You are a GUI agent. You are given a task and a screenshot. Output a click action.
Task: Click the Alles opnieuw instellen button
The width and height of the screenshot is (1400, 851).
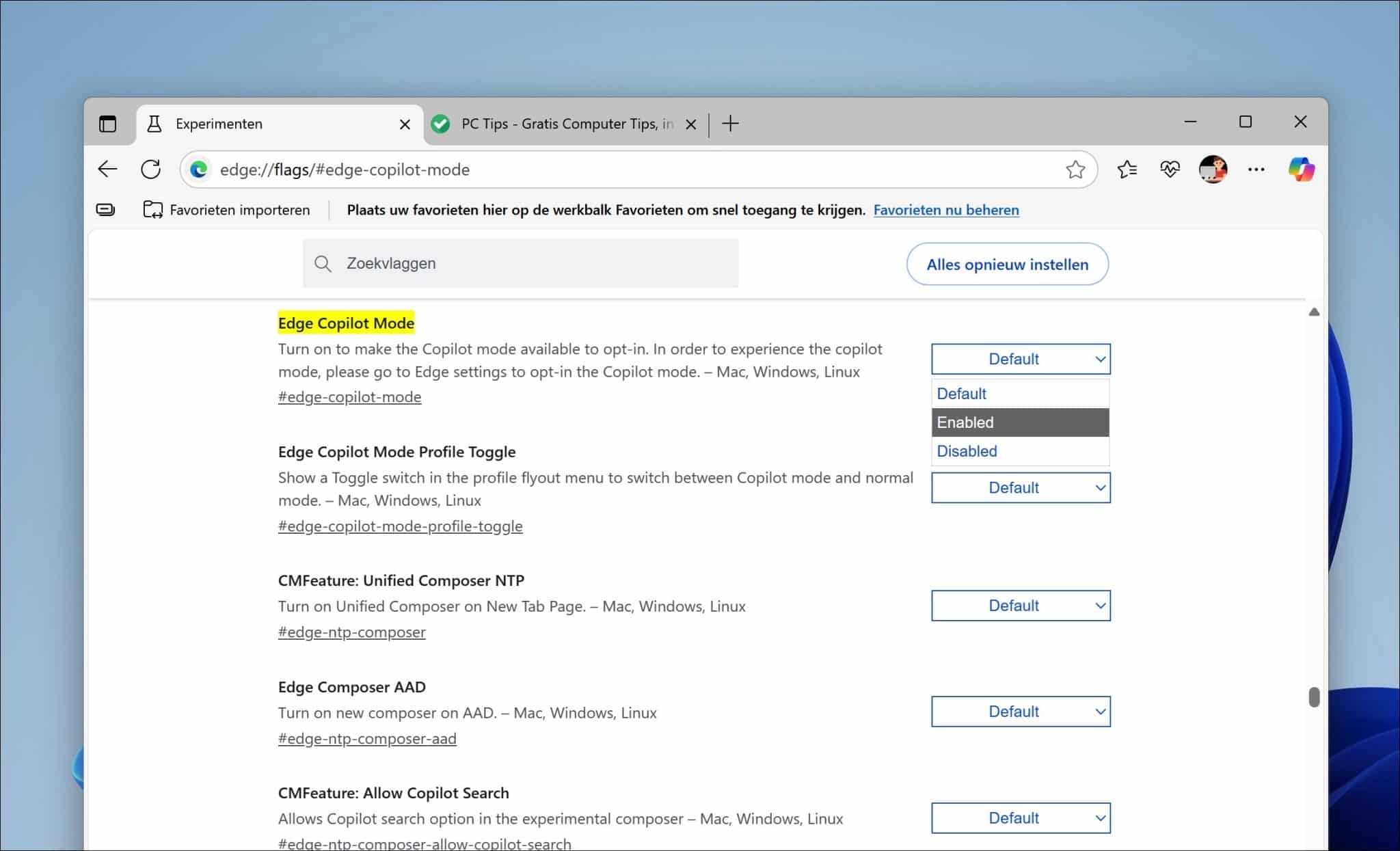[1008, 264]
